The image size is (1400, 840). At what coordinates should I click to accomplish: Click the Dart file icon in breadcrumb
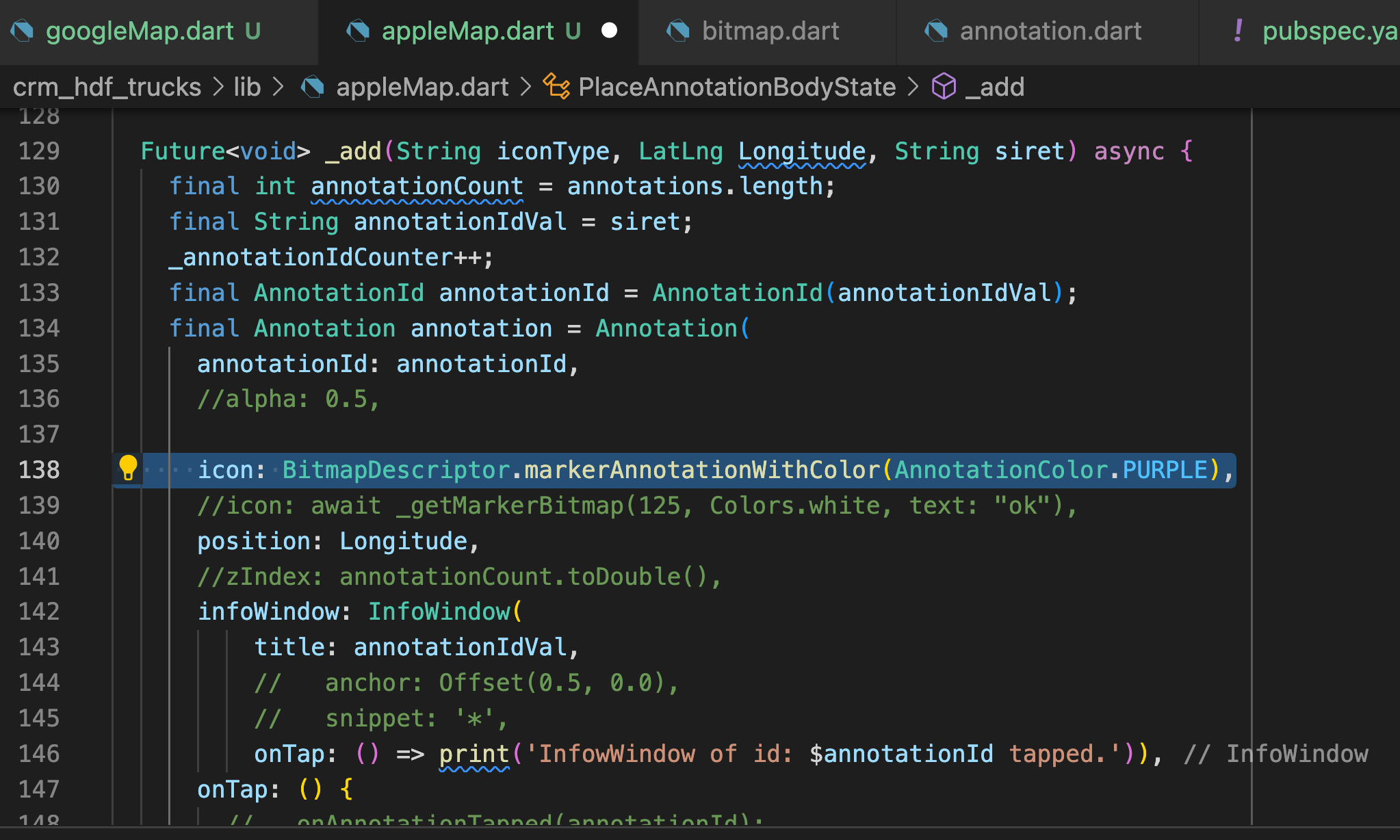(x=313, y=87)
